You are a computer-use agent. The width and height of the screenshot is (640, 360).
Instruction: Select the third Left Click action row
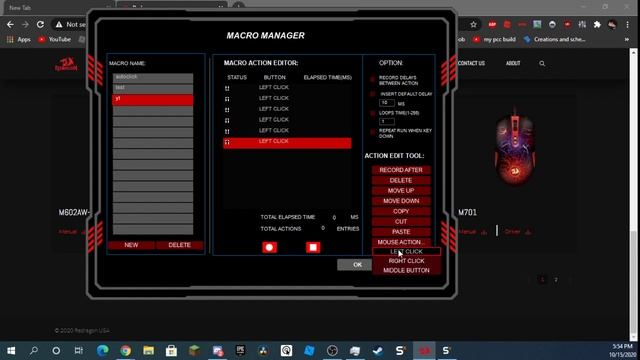(287, 109)
